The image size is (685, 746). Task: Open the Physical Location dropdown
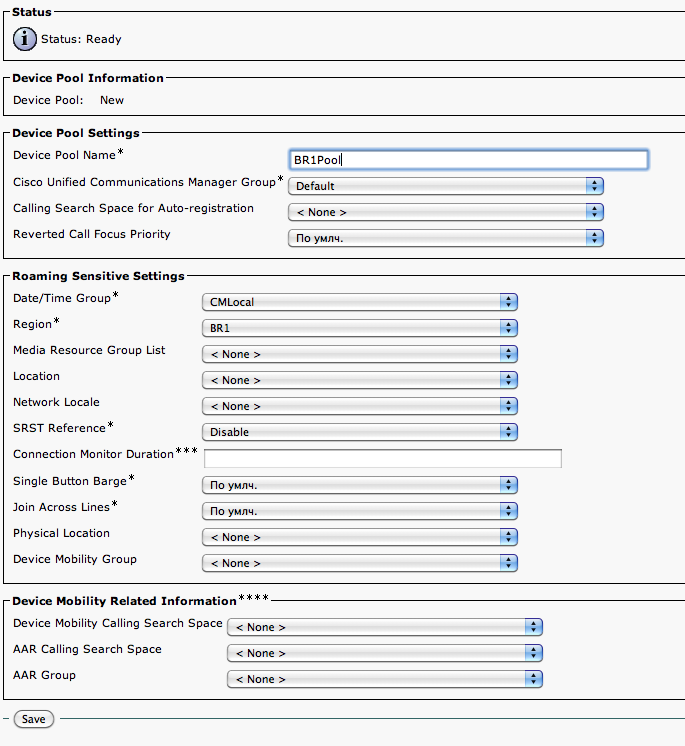click(360, 537)
